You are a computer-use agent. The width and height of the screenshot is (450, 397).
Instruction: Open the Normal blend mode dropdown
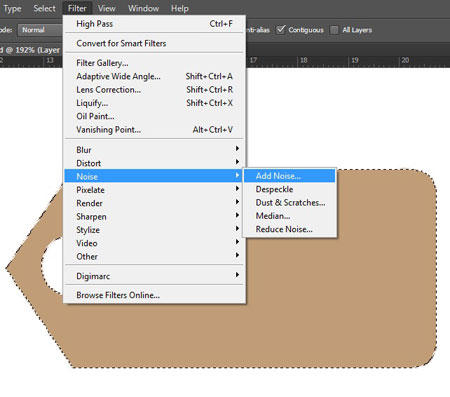pyautogui.click(x=40, y=30)
